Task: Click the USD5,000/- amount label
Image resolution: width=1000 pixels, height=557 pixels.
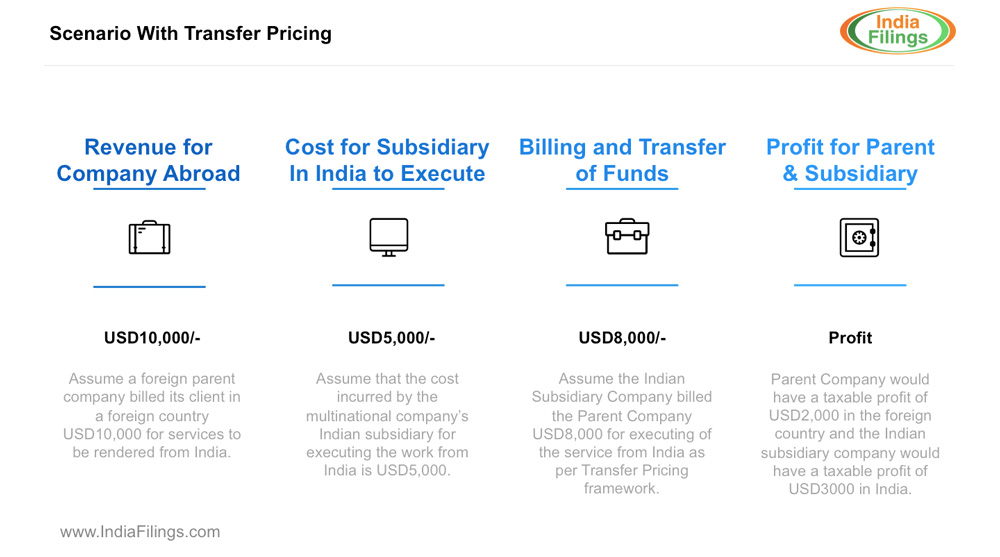Action: pyautogui.click(x=391, y=338)
